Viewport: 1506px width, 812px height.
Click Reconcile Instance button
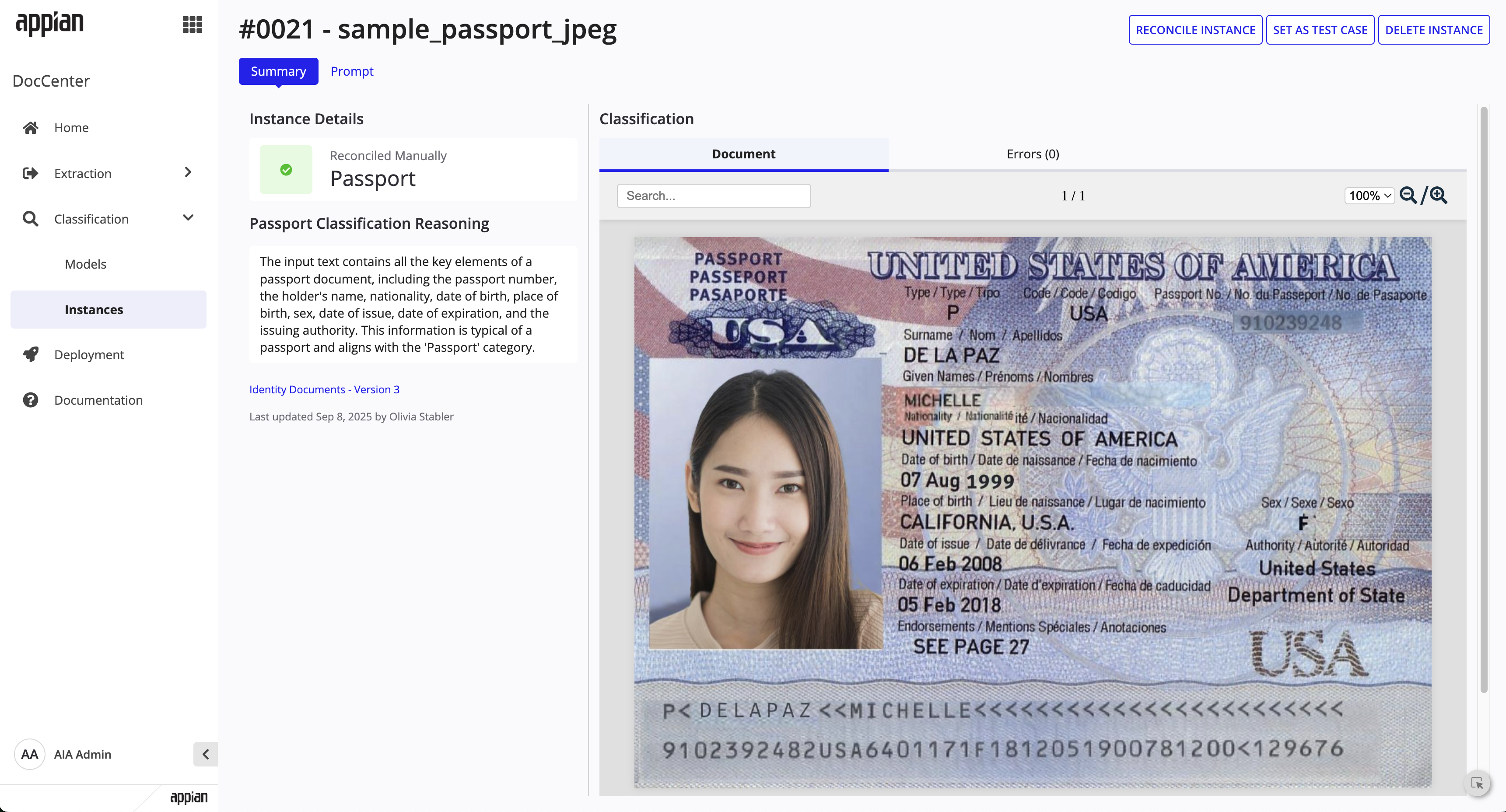[1195, 30]
